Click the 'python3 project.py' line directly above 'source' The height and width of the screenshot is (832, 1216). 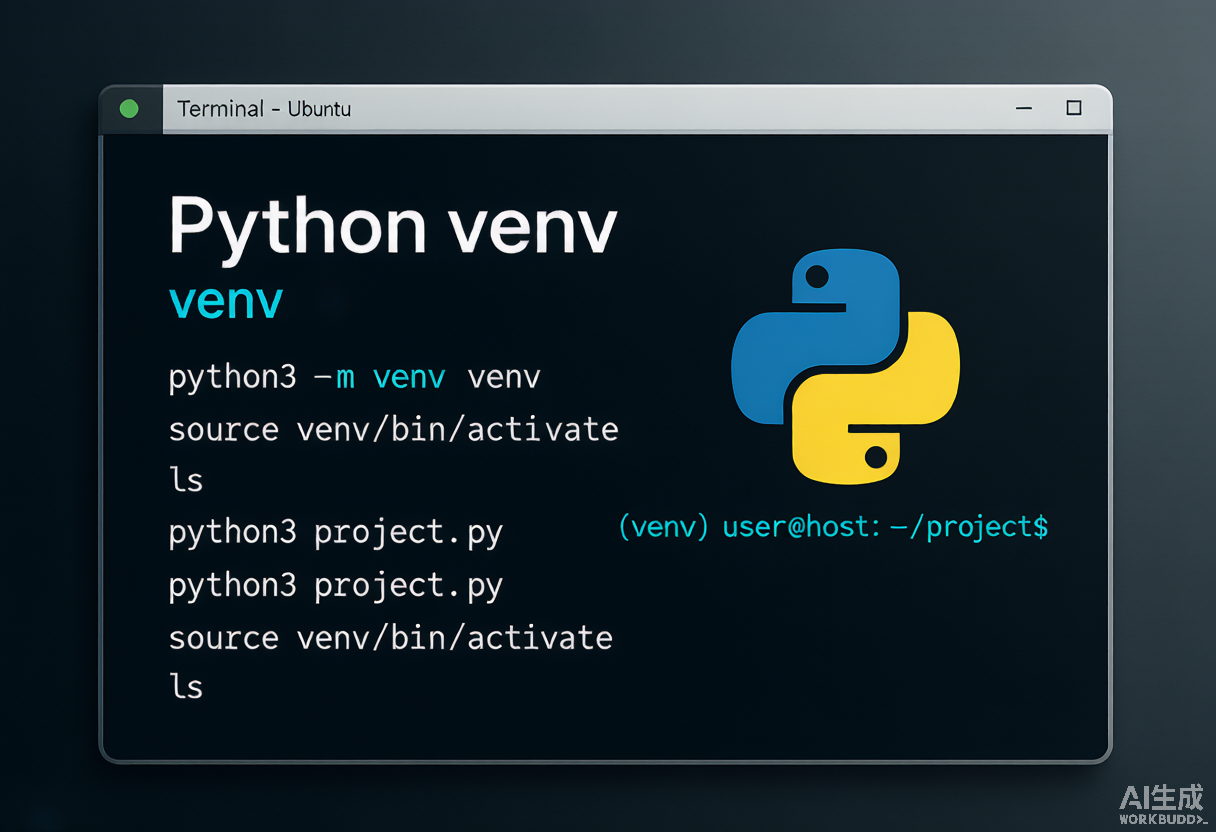click(x=336, y=585)
